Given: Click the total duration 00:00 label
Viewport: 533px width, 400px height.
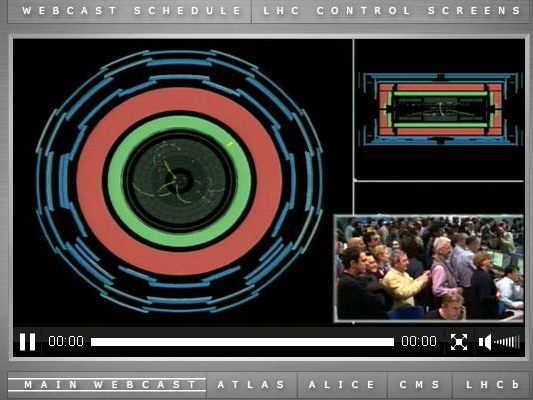Looking at the screenshot, I should tap(419, 341).
